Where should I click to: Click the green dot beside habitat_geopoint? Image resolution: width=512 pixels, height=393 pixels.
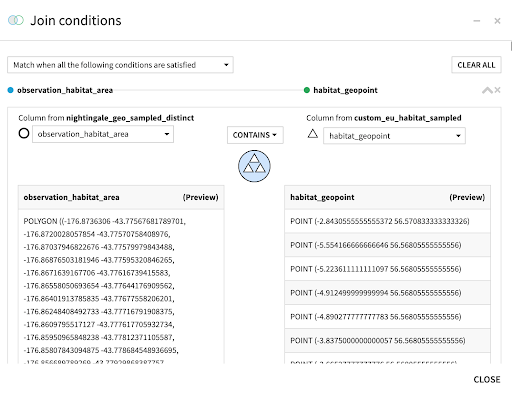pos(307,90)
